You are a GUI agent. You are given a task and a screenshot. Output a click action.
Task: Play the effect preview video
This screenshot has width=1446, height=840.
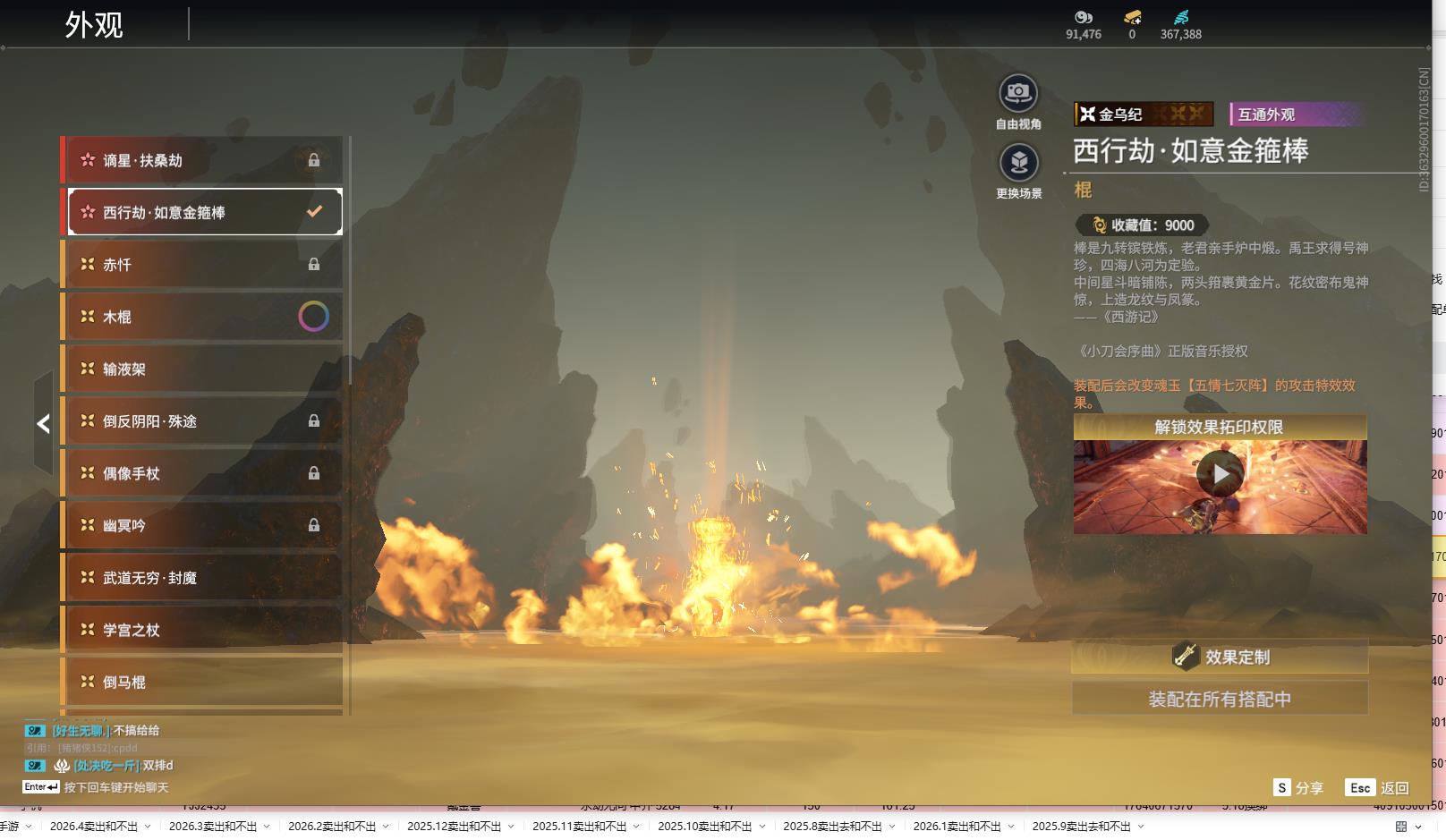click(x=1220, y=474)
